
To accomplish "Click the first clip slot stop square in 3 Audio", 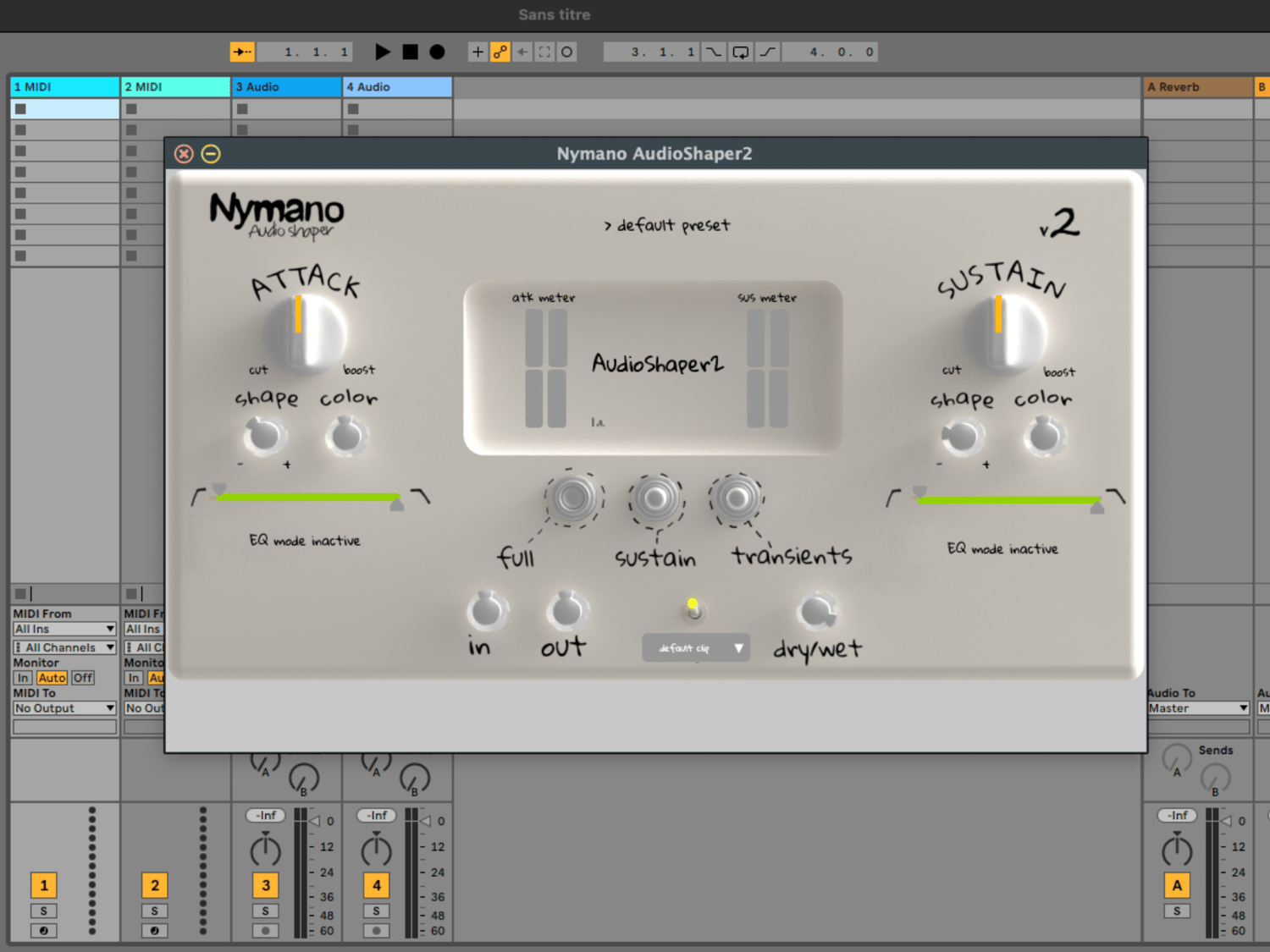I will click(x=242, y=108).
